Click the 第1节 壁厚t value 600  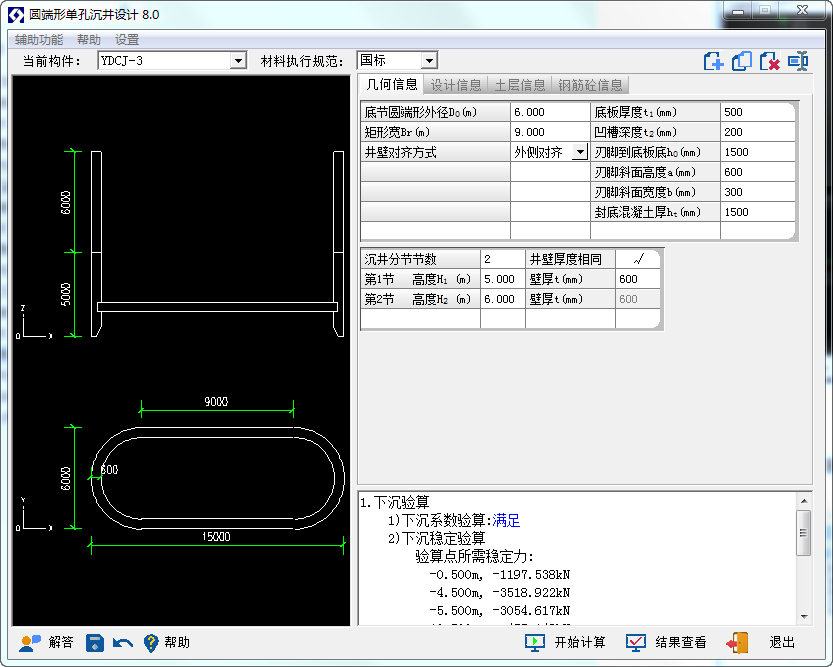pyautogui.click(x=638, y=279)
